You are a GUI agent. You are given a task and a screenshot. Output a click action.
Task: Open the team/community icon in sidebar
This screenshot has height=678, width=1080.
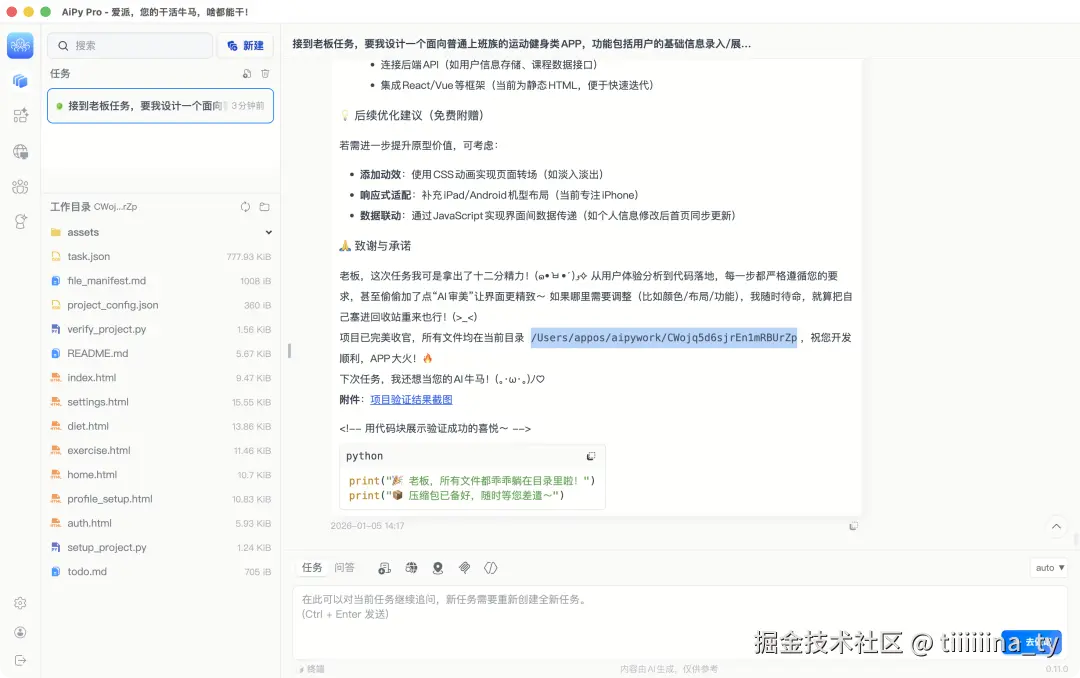click(20, 186)
